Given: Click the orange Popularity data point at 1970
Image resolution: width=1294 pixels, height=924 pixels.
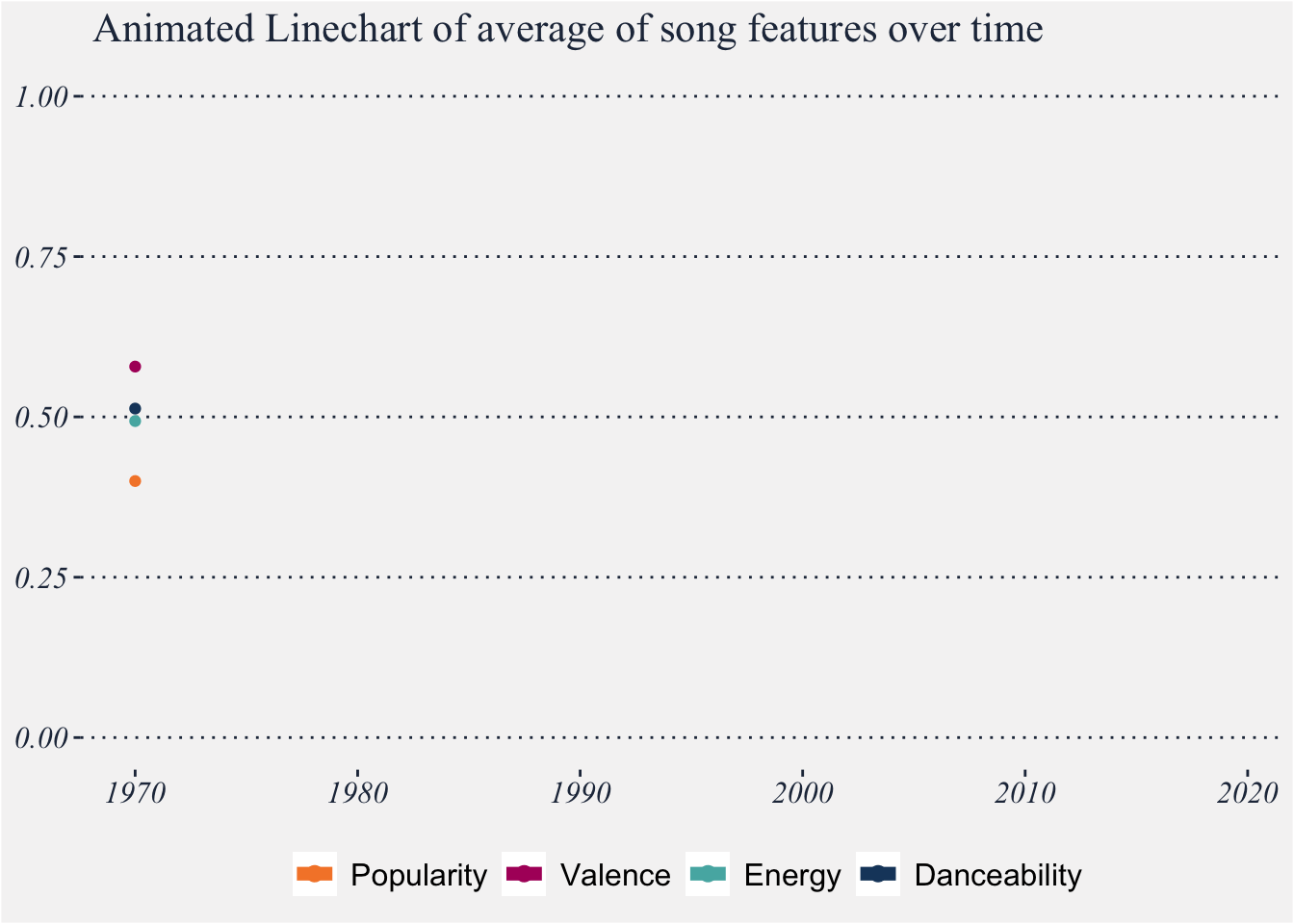Looking at the screenshot, I should coord(135,481).
